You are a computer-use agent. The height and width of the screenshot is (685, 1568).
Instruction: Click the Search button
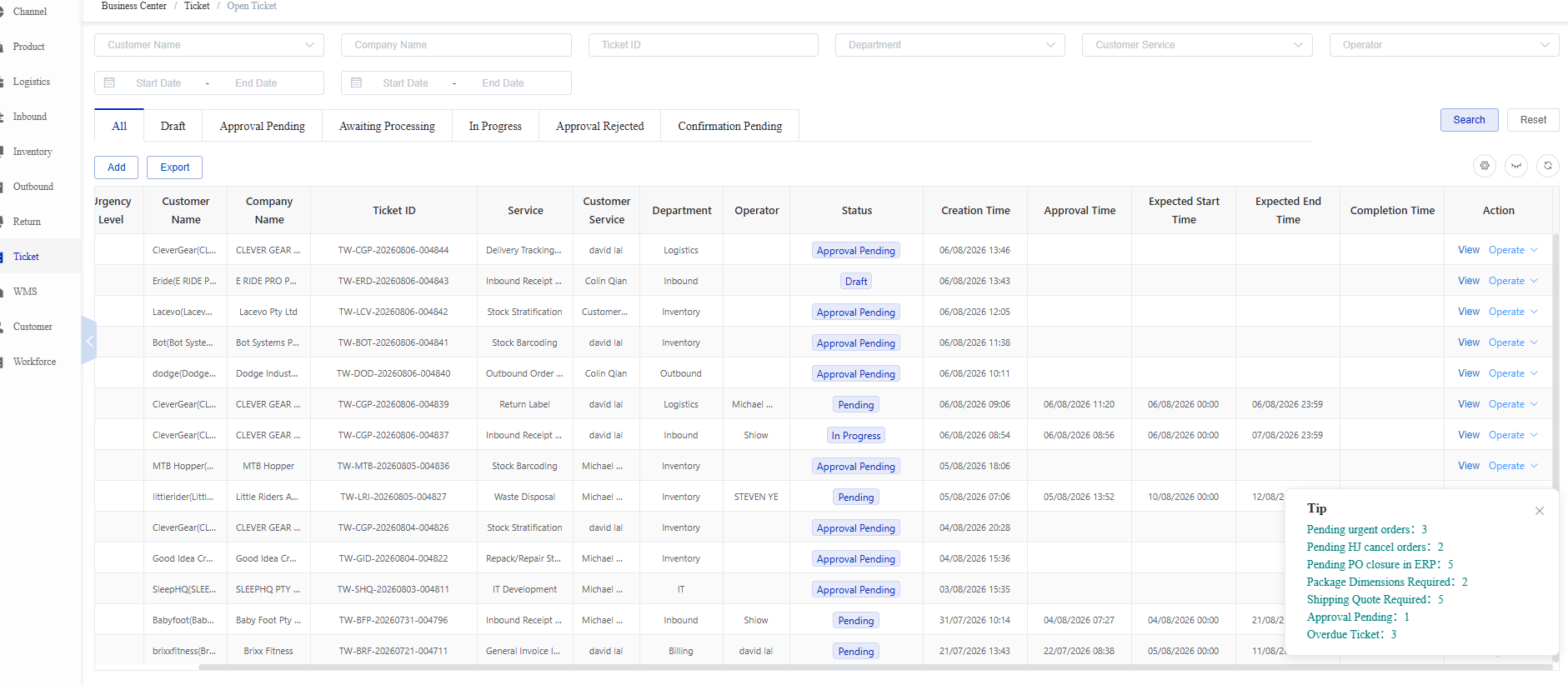click(1469, 120)
